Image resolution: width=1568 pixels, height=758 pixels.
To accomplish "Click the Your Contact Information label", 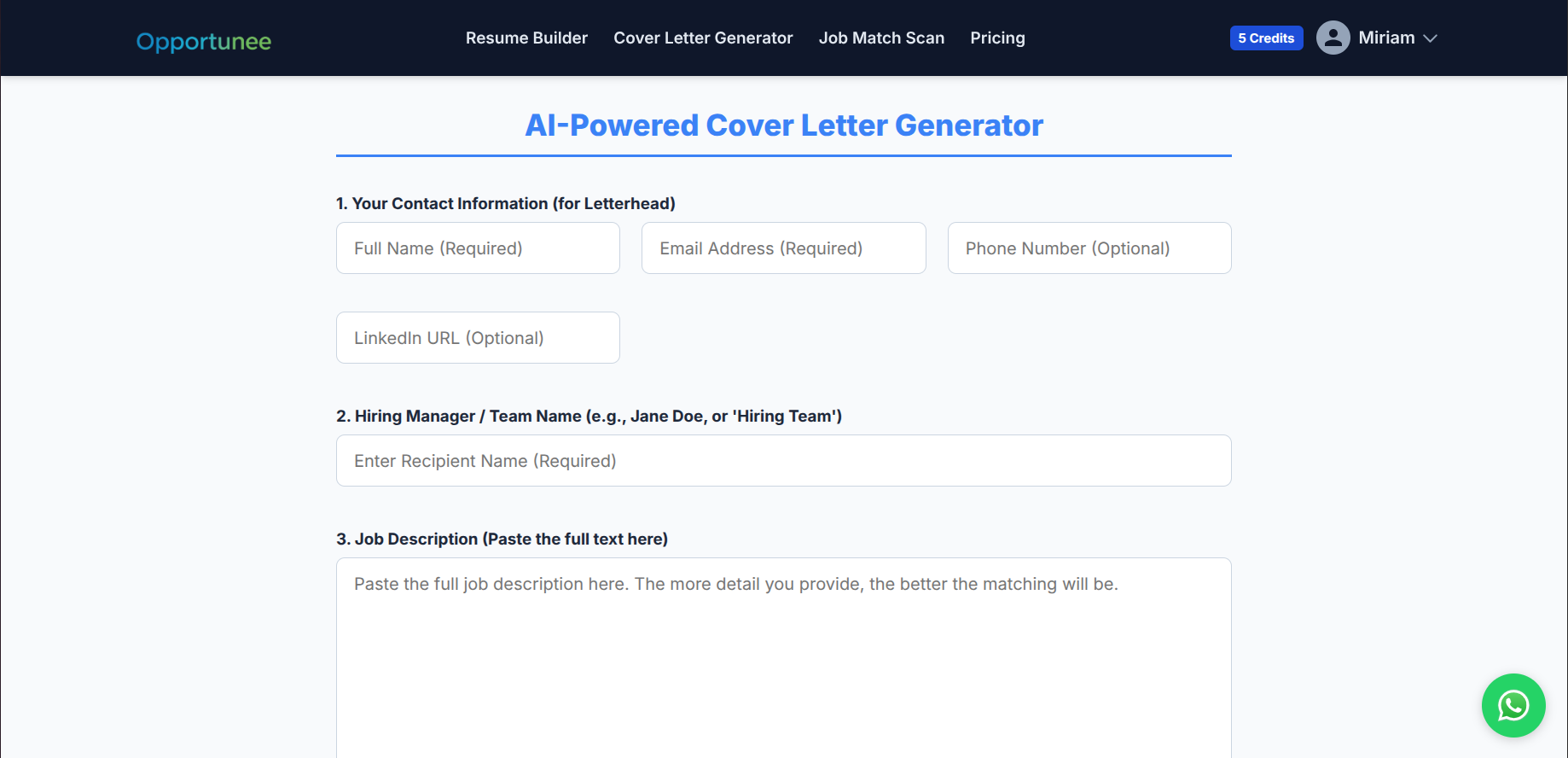I will pyautogui.click(x=505, y=203).
